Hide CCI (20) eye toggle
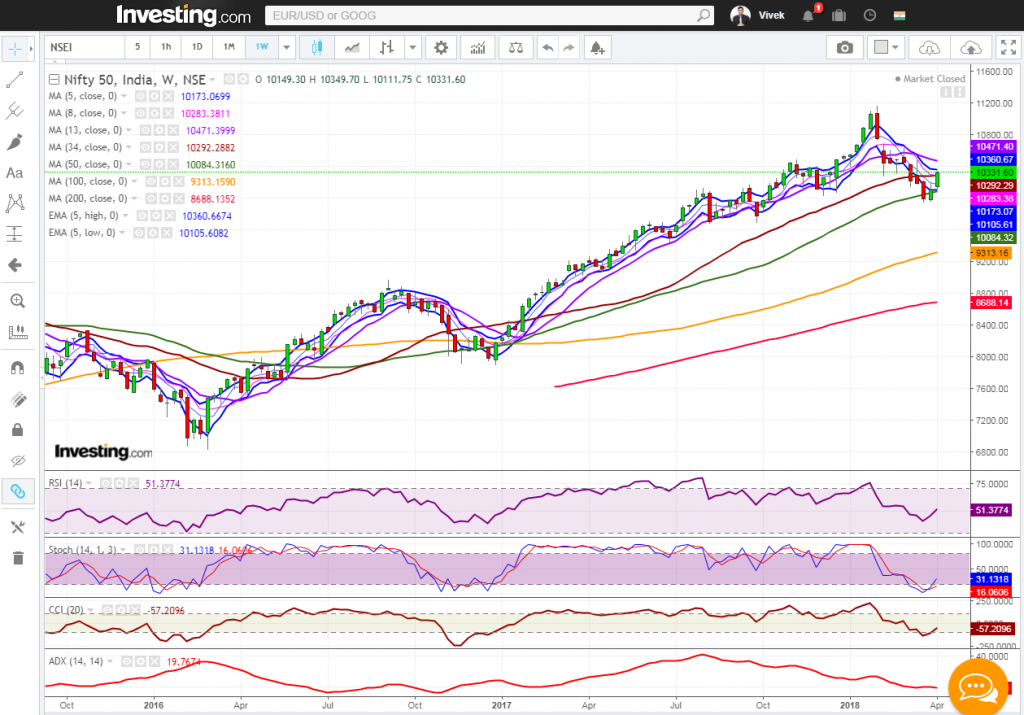 [106, 610]
